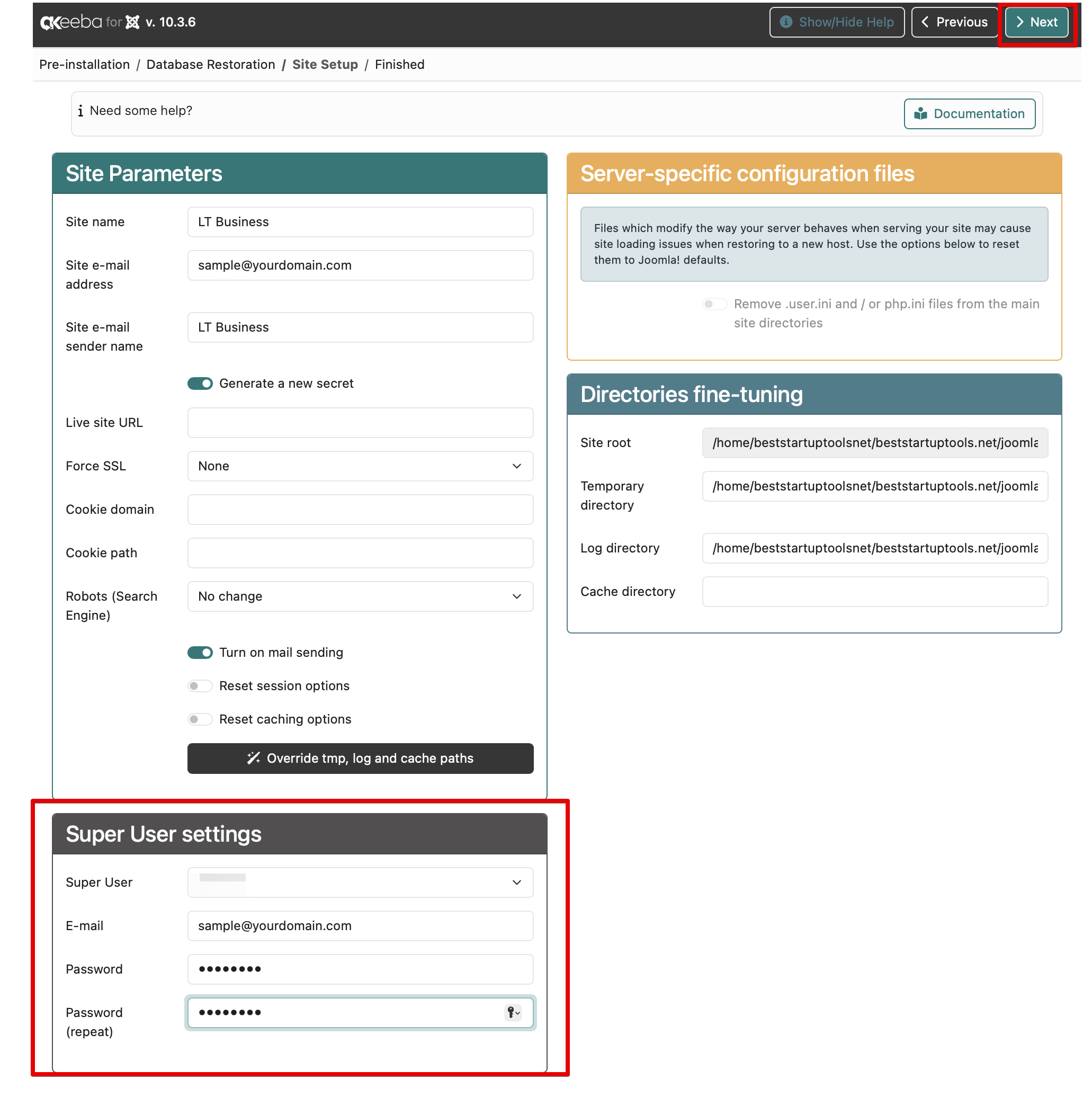
Task: Click the Need some help? text
Action: pyautogui.click(x=141, y=111)
